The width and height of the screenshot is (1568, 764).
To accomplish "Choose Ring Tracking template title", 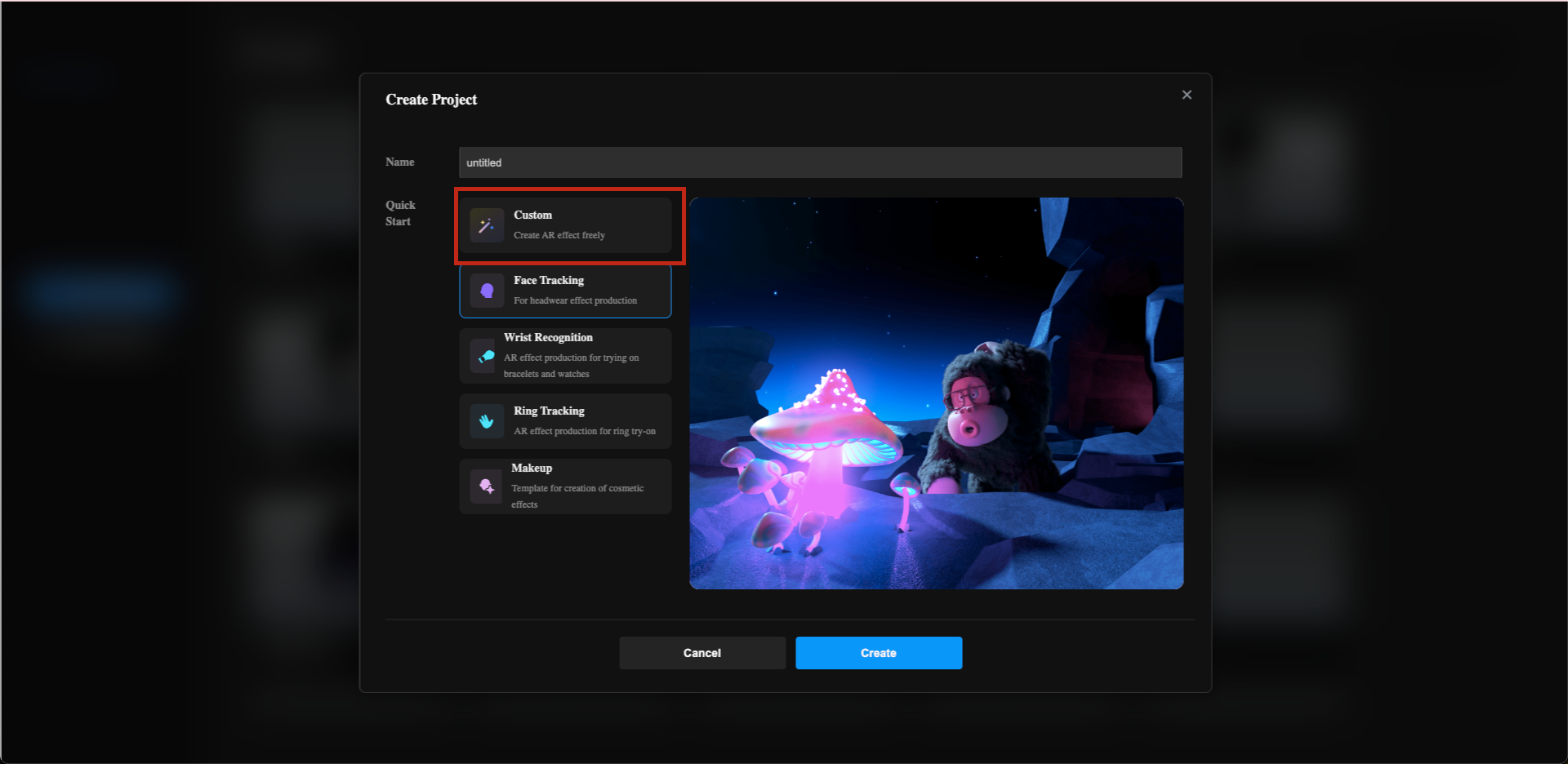I will 549,411.
